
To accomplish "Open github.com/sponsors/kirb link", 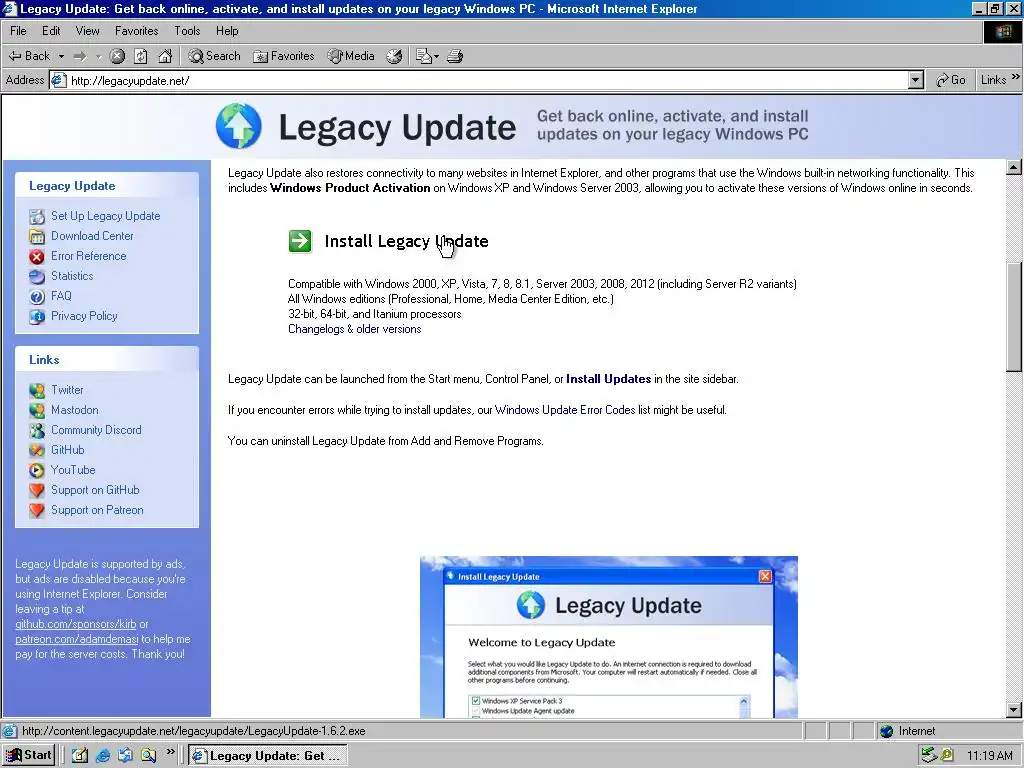I will pos(76,624).
